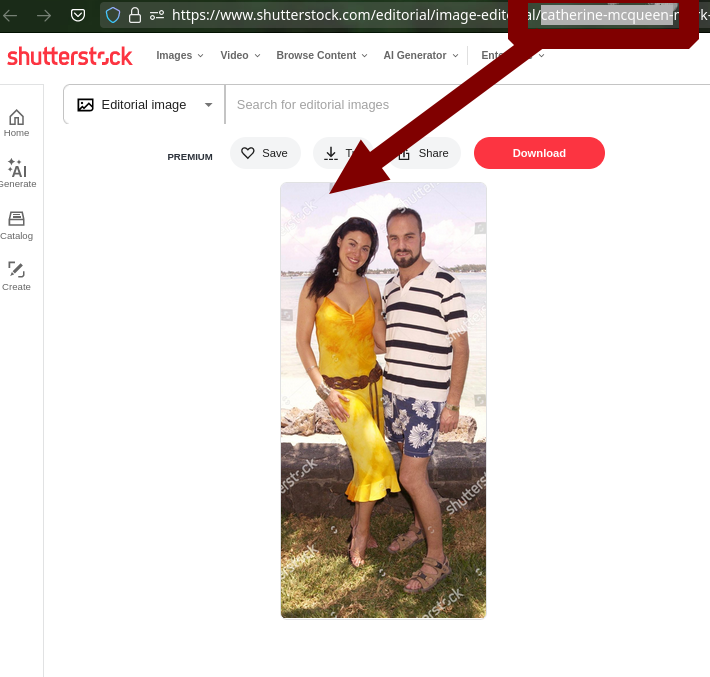Open Catalog in the sidebar
The image size is (710, 677).
[16, 226]
